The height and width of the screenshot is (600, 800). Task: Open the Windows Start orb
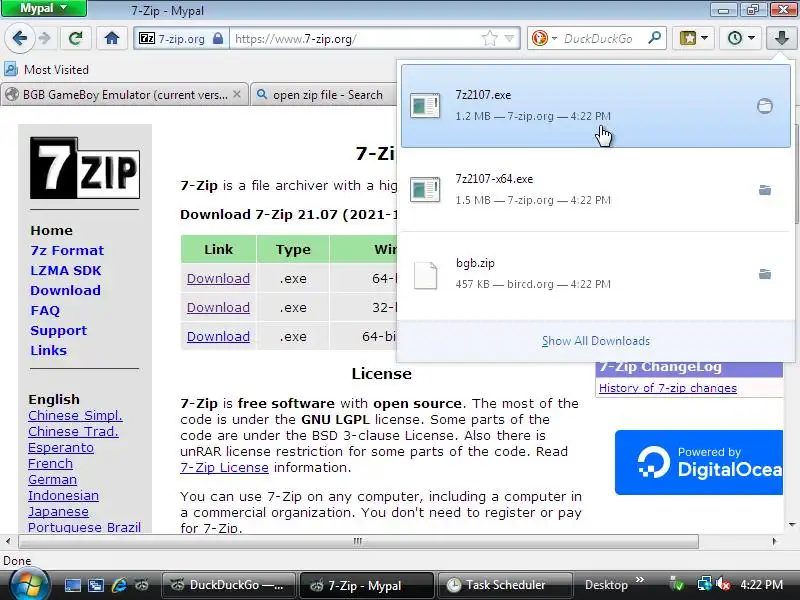(x=30, y=585)
